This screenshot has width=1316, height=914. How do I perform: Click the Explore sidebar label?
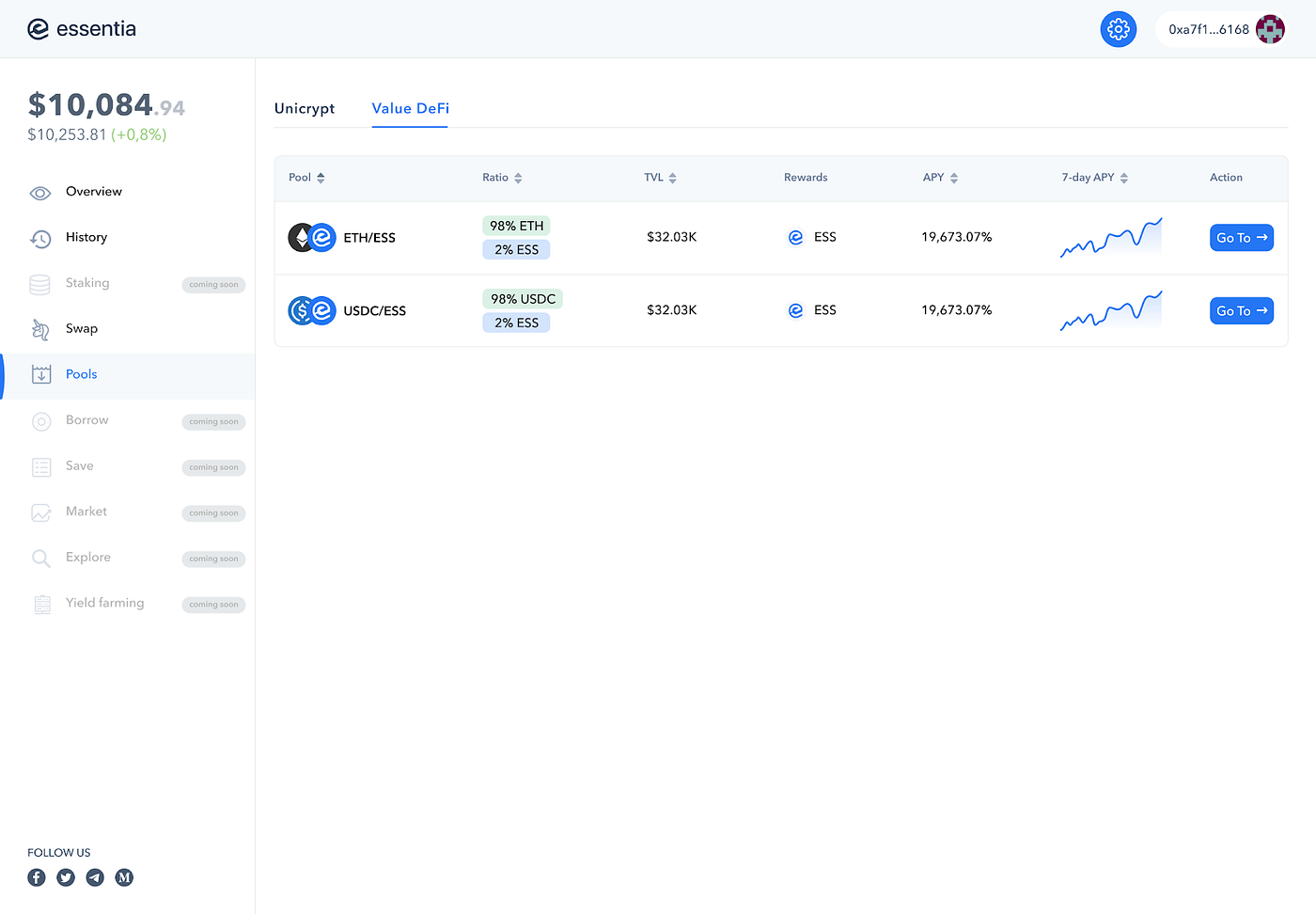(88, 558)
